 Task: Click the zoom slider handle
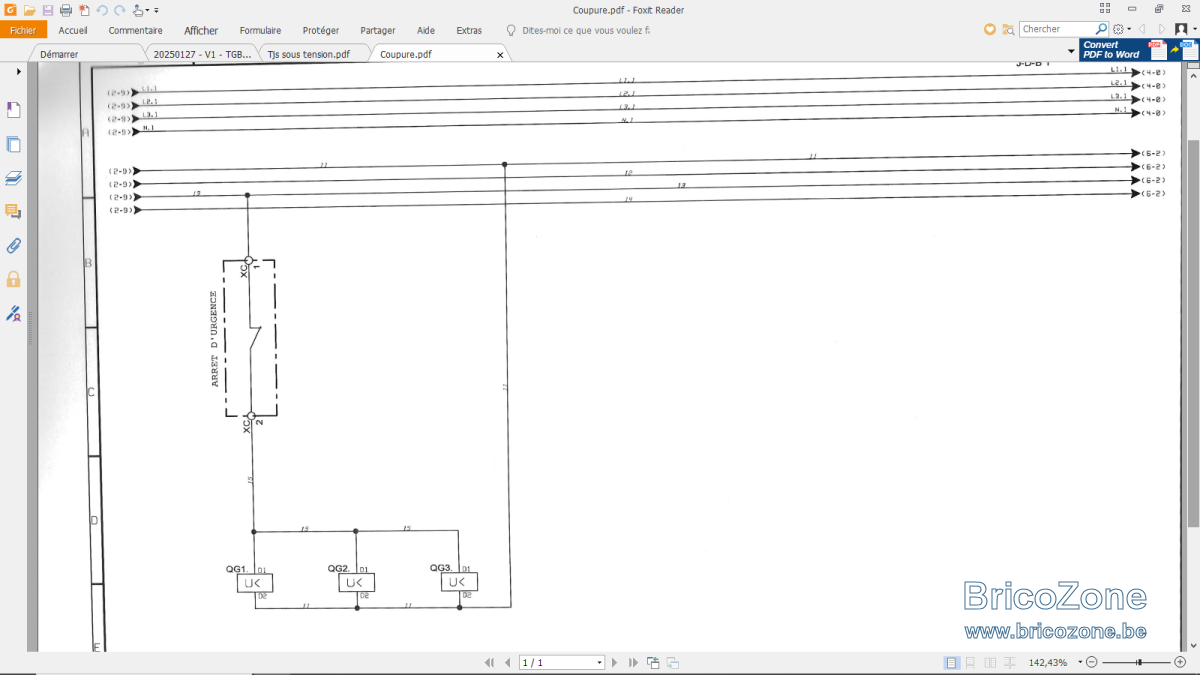pyautogui.click(x=1139, y=663)
